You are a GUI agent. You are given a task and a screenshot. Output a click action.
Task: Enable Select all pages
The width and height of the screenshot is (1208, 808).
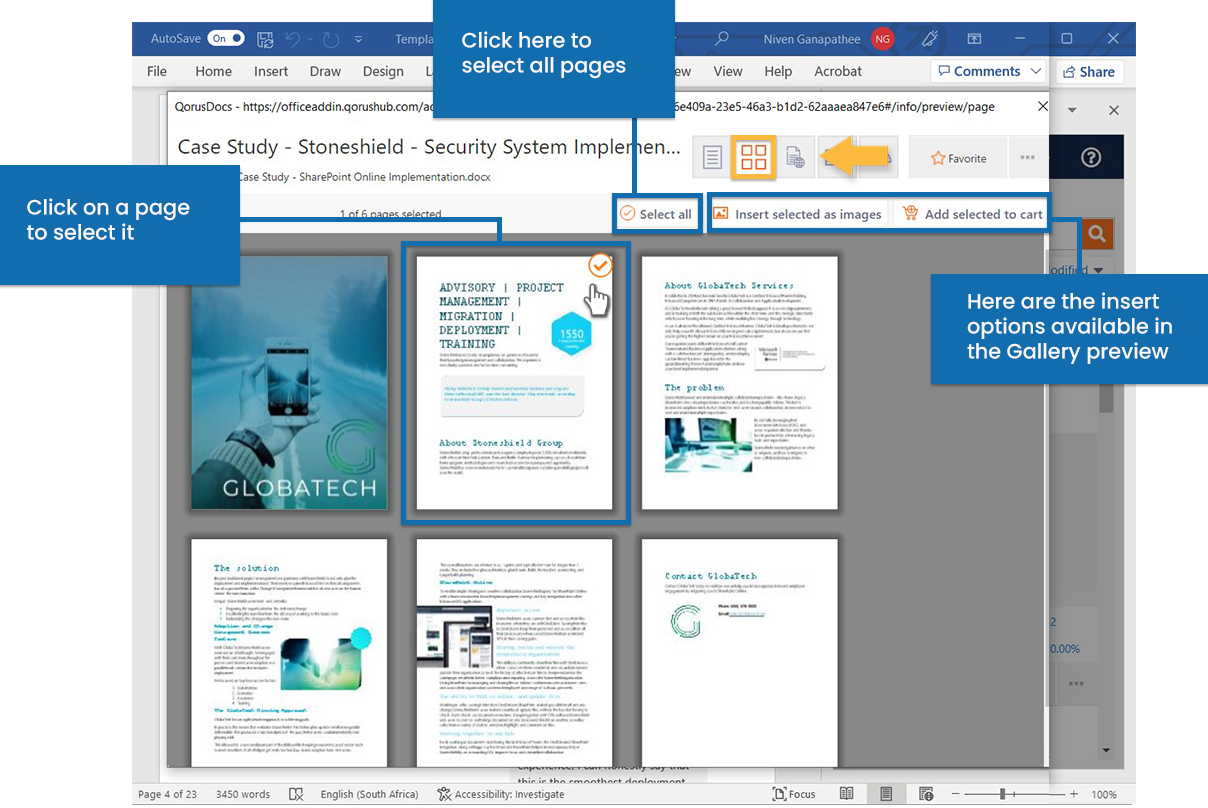point(656,213)
